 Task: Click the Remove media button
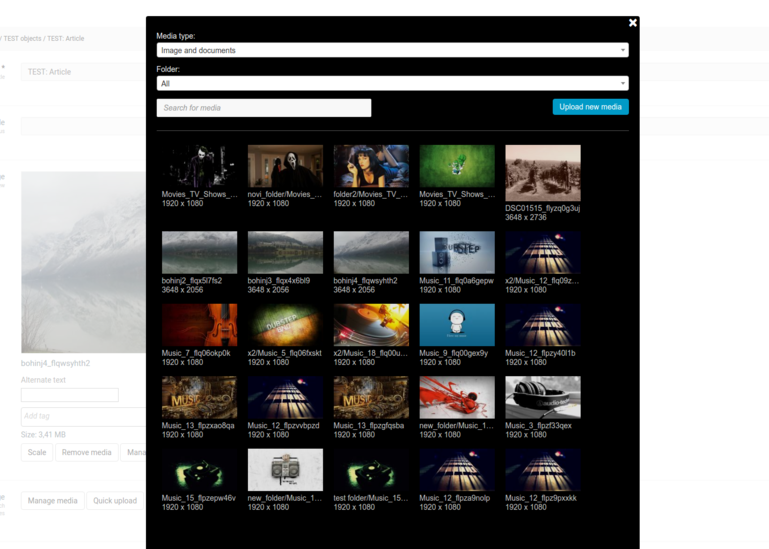[x=86, y=453]
